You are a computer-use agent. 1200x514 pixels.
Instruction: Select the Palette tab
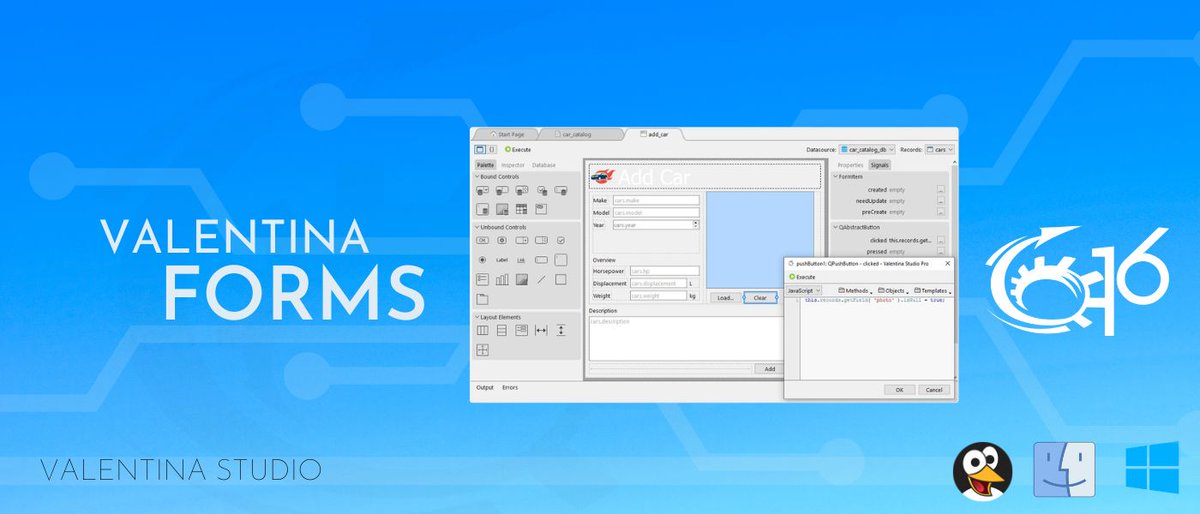pyautogui.click(x=485, y=165)
